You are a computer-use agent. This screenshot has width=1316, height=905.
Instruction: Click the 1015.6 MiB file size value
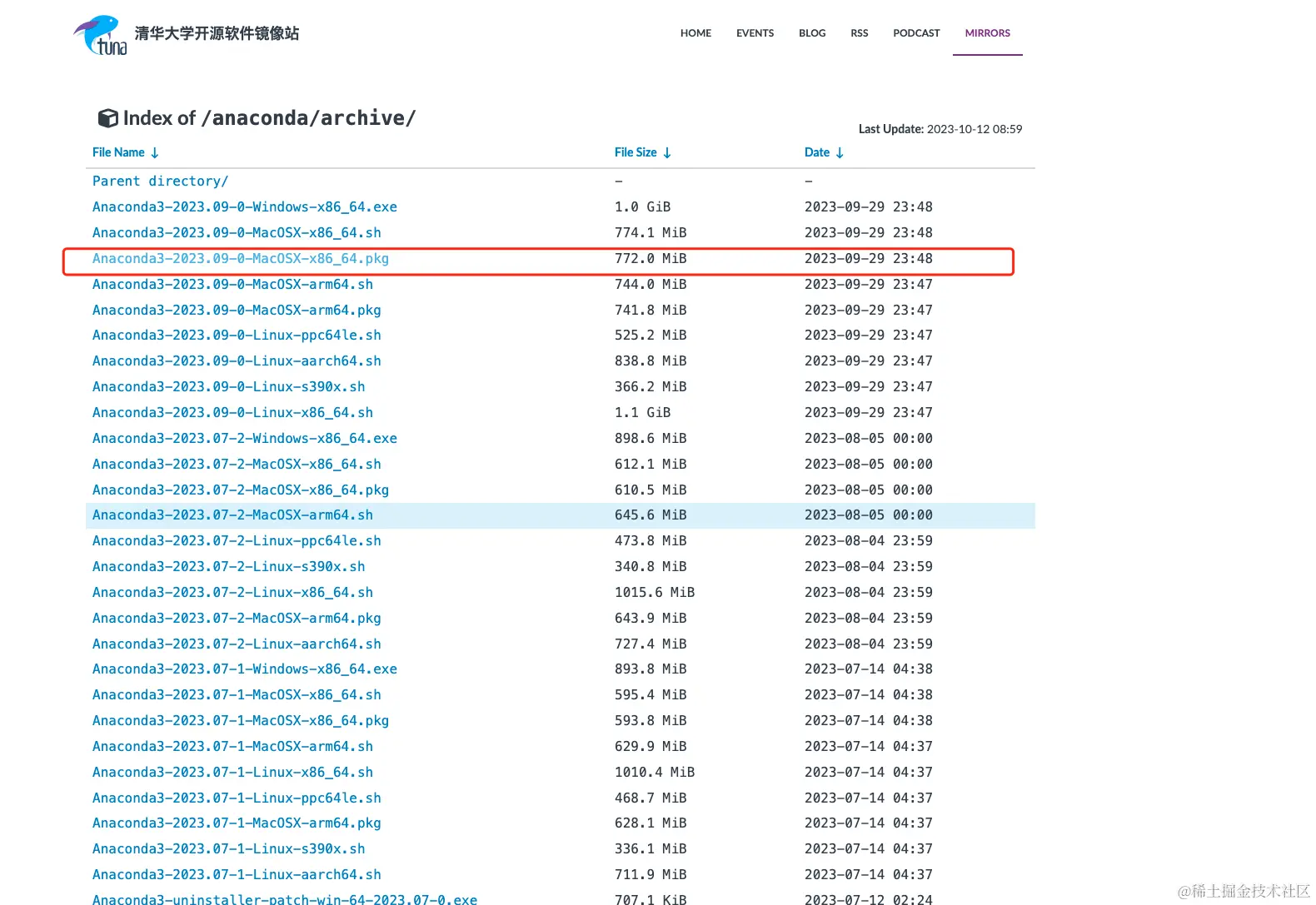coord(655,592)
